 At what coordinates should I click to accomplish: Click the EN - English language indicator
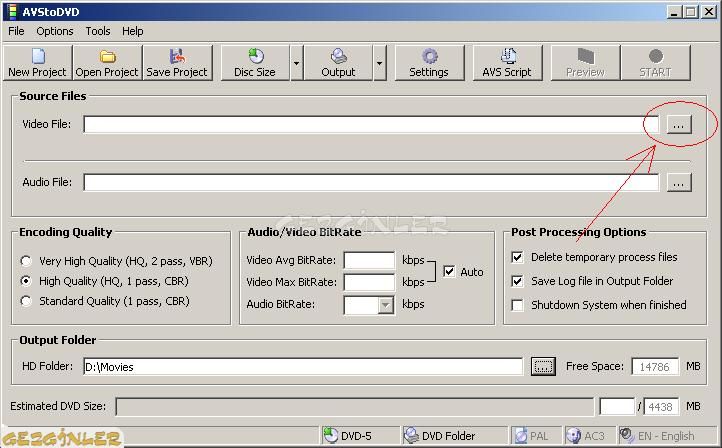[x=666, y=436]
